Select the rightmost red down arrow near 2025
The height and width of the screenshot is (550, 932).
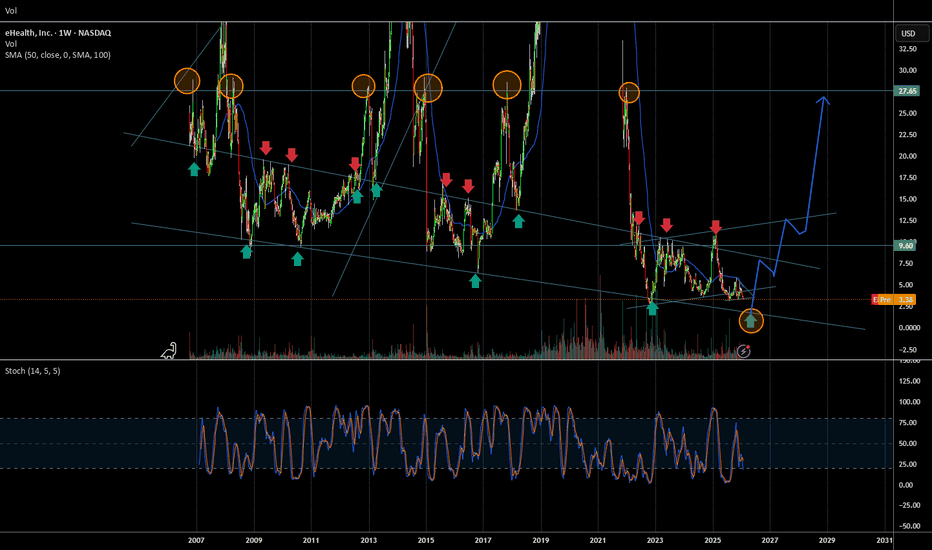click(x=716, y=228)
